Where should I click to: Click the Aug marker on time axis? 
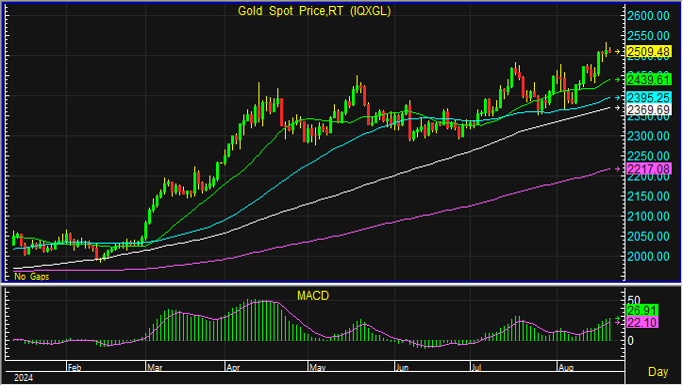pyautogui.click(x=566, y=368)
